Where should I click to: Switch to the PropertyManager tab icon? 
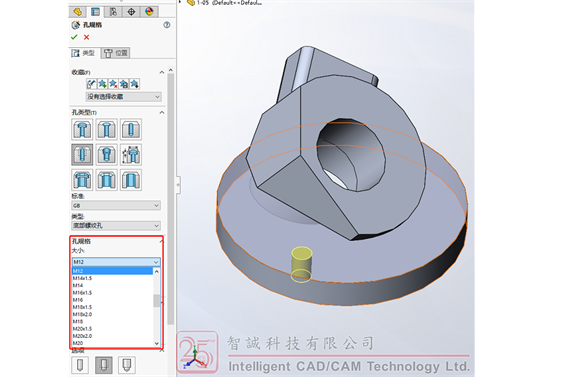95,12
